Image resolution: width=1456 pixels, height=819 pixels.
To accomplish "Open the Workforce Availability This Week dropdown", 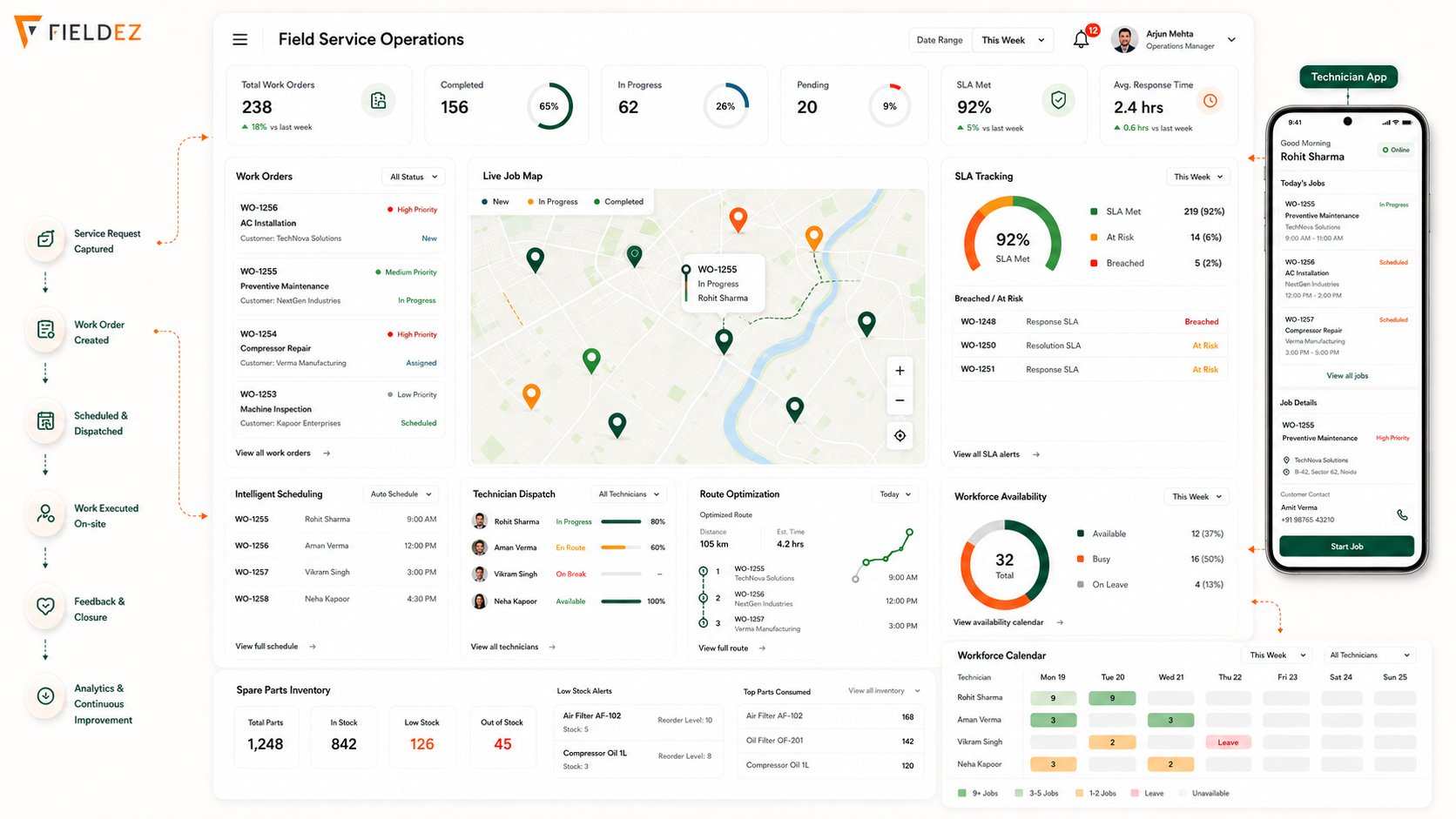I will [1196, 497].
